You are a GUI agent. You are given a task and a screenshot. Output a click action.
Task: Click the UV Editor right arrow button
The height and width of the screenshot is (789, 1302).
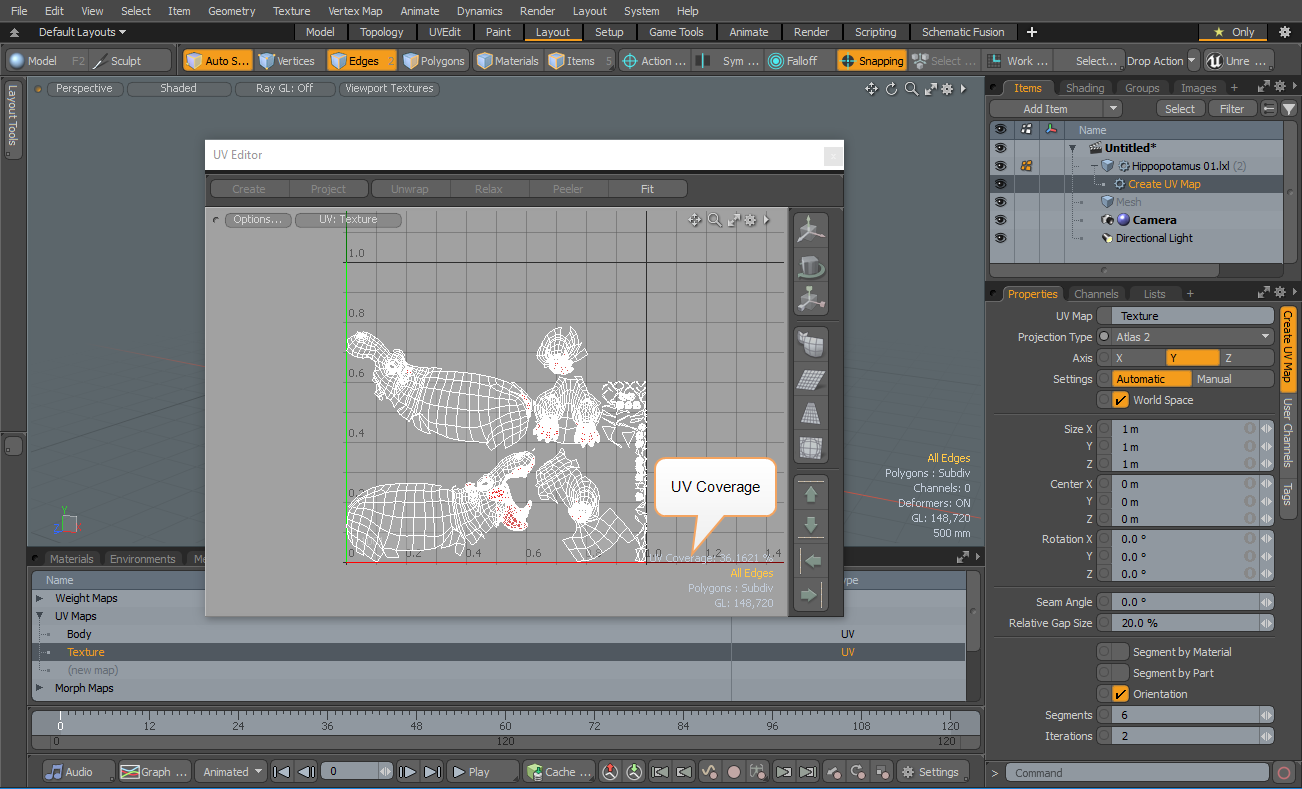click(811, 596)
